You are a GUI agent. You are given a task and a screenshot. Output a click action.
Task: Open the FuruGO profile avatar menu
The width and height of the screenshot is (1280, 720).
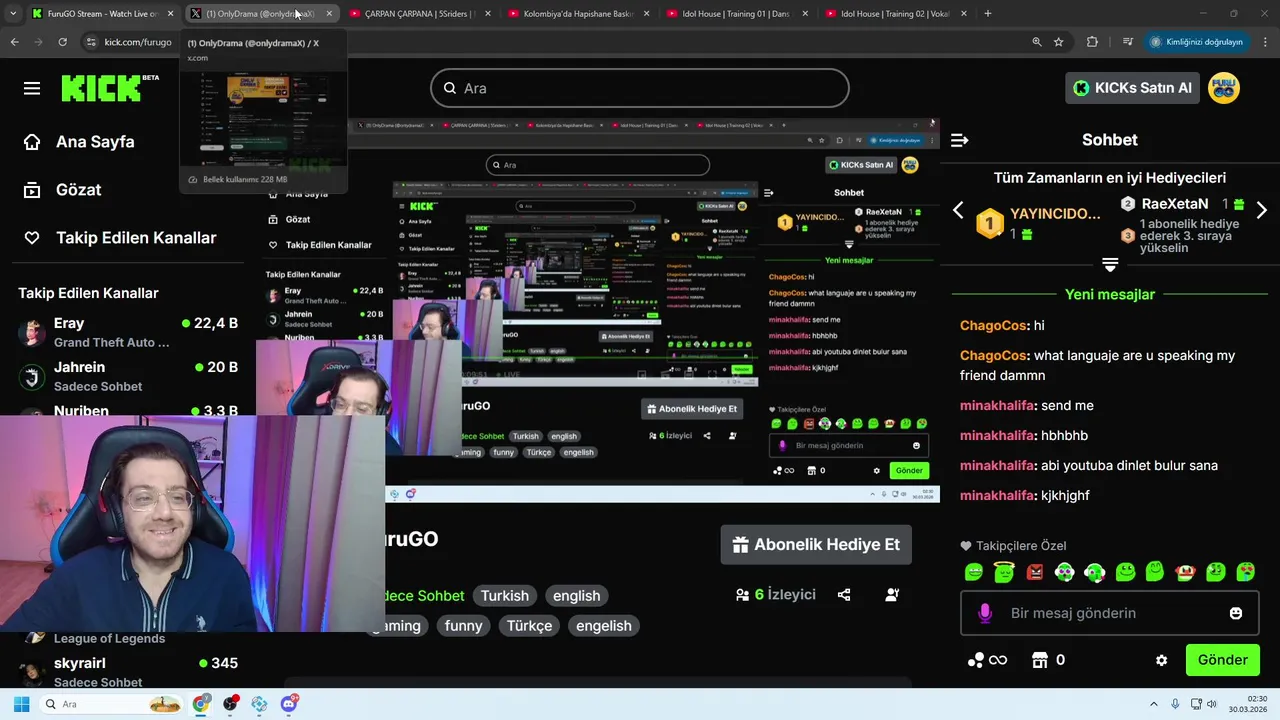pyautogui.click(x=1224, y=88)
